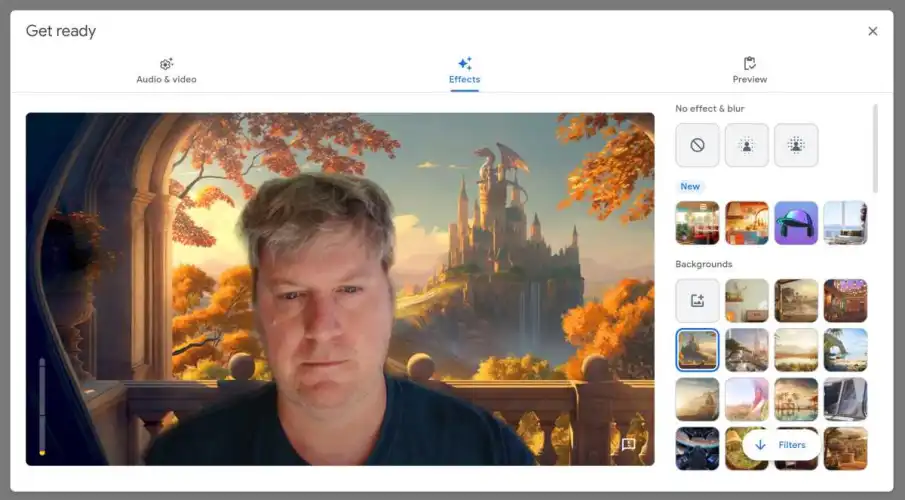Viewport: 905px width, 500px height.
Task: Pick the bright window room background in New
Action: pos(845,223)
